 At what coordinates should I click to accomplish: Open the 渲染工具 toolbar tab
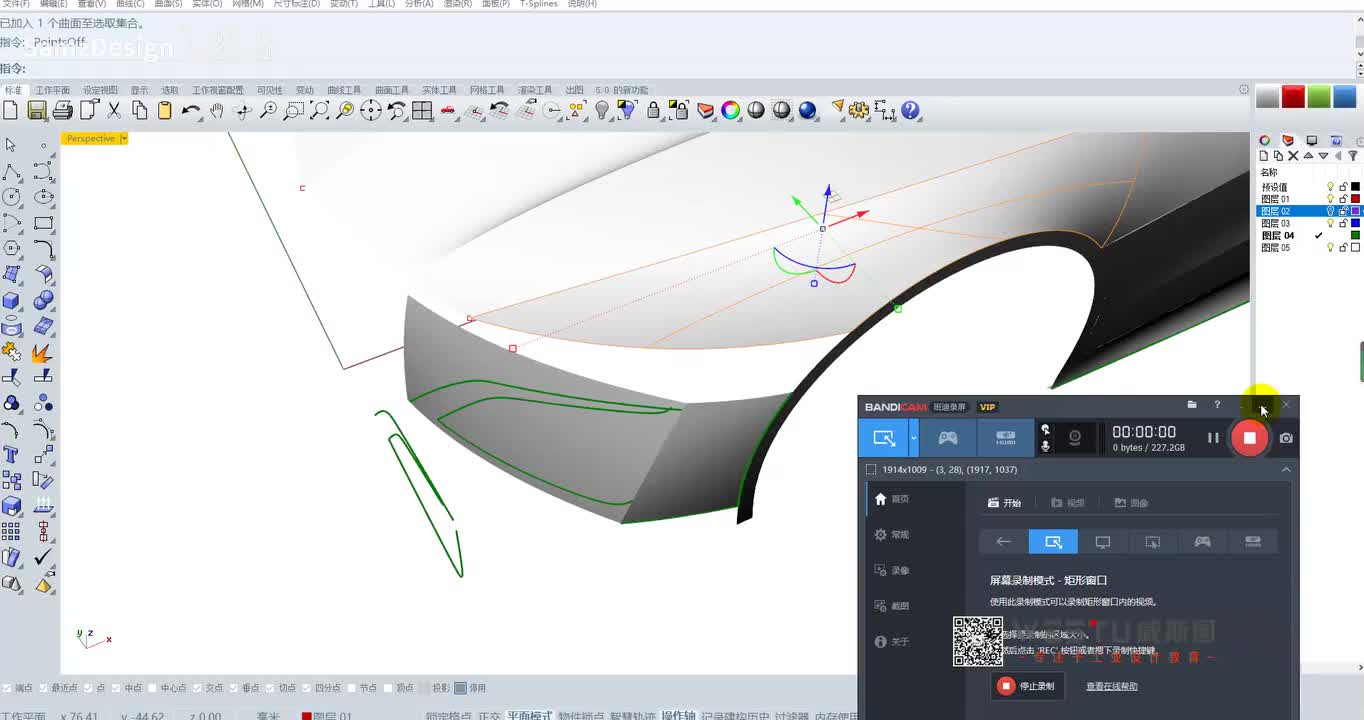click(x=535, y=90)
